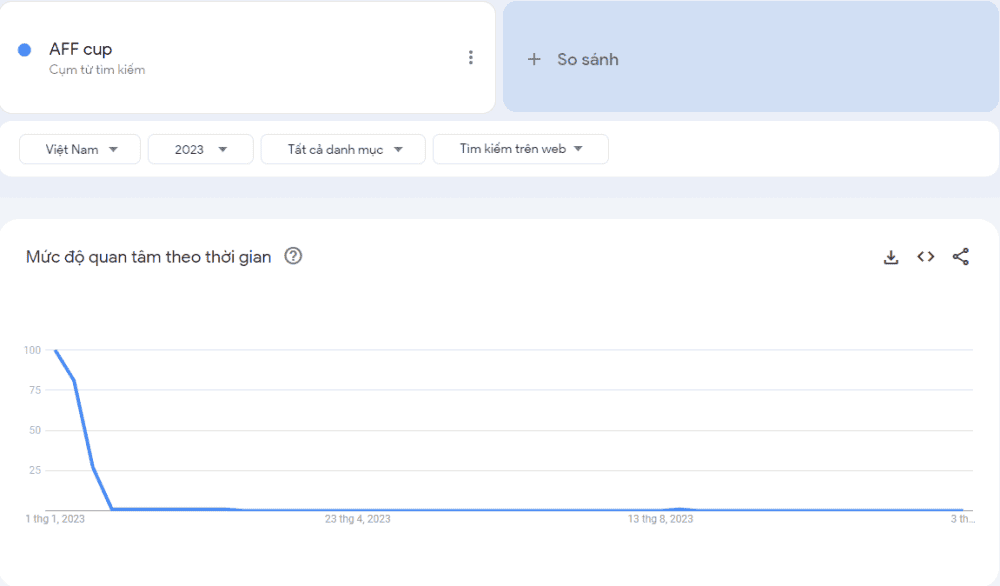The image size is (1000, 586).
Task: Click the 23 thg 4, 2023 axis label
Action: point(357,519)
